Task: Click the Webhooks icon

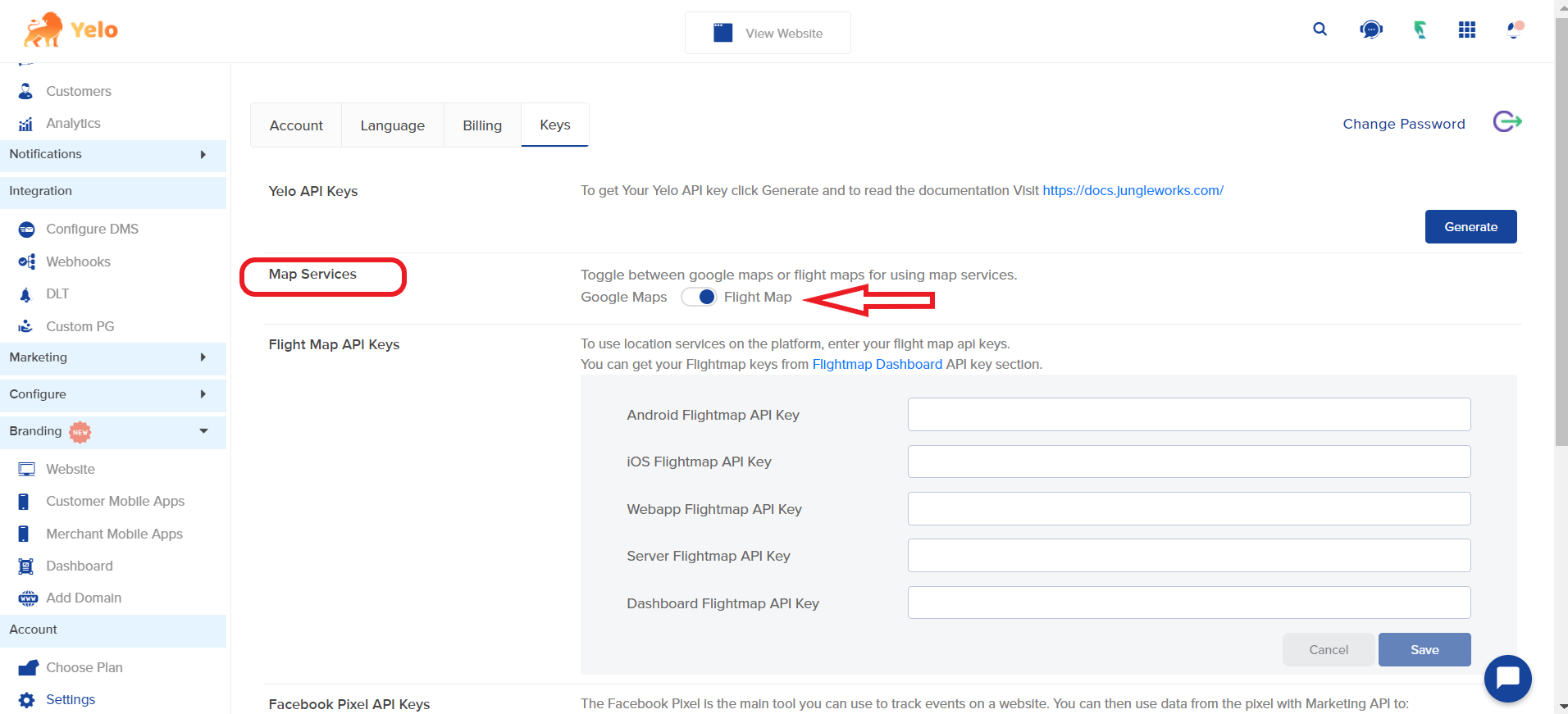Action: tap(26, 261)
